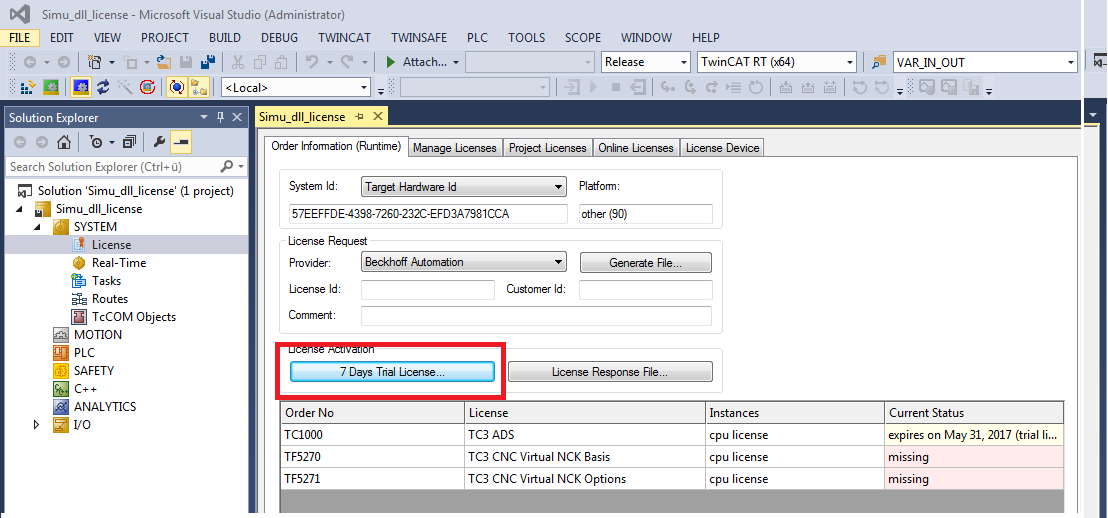Click the License node icon in the tree
Viewport: 1108px width, 518px height.
(79, 245)
